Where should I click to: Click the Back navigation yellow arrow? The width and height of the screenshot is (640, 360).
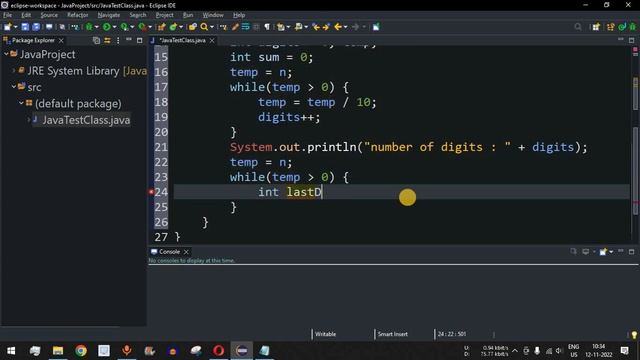pos(338,27)
